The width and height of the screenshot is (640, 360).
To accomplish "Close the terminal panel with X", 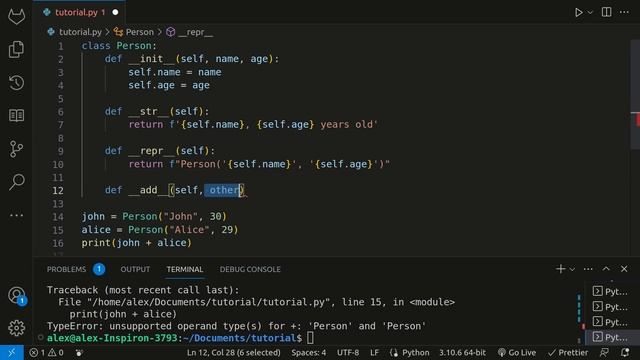I will point(624,269).
